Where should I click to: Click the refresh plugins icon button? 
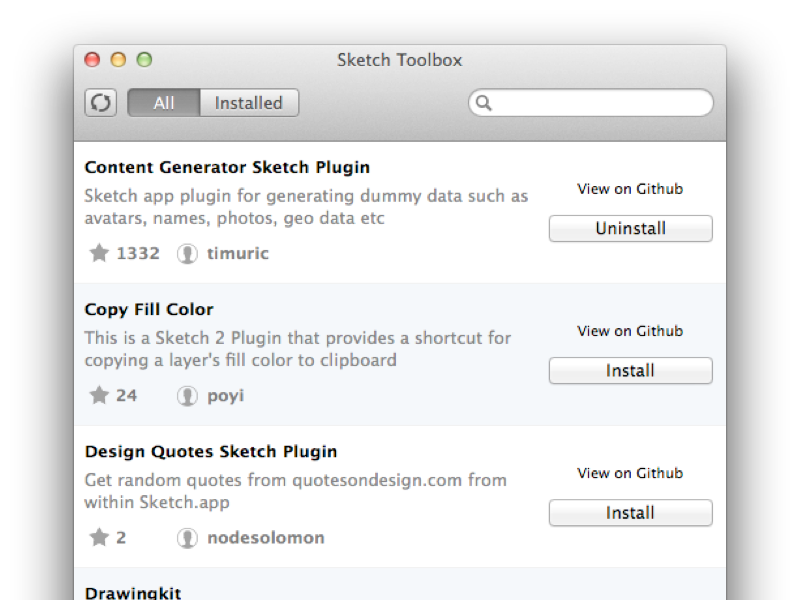point(101,103)
